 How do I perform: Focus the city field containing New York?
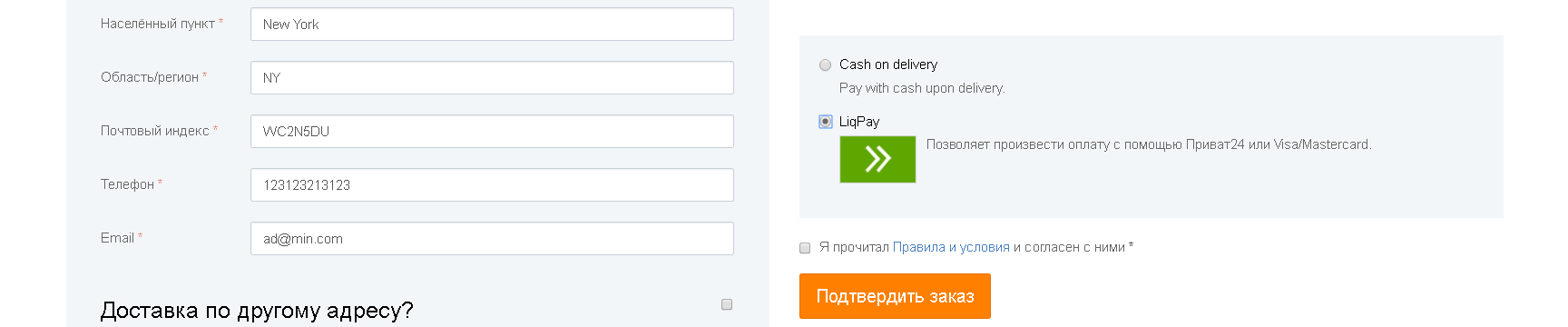[492, 25]
